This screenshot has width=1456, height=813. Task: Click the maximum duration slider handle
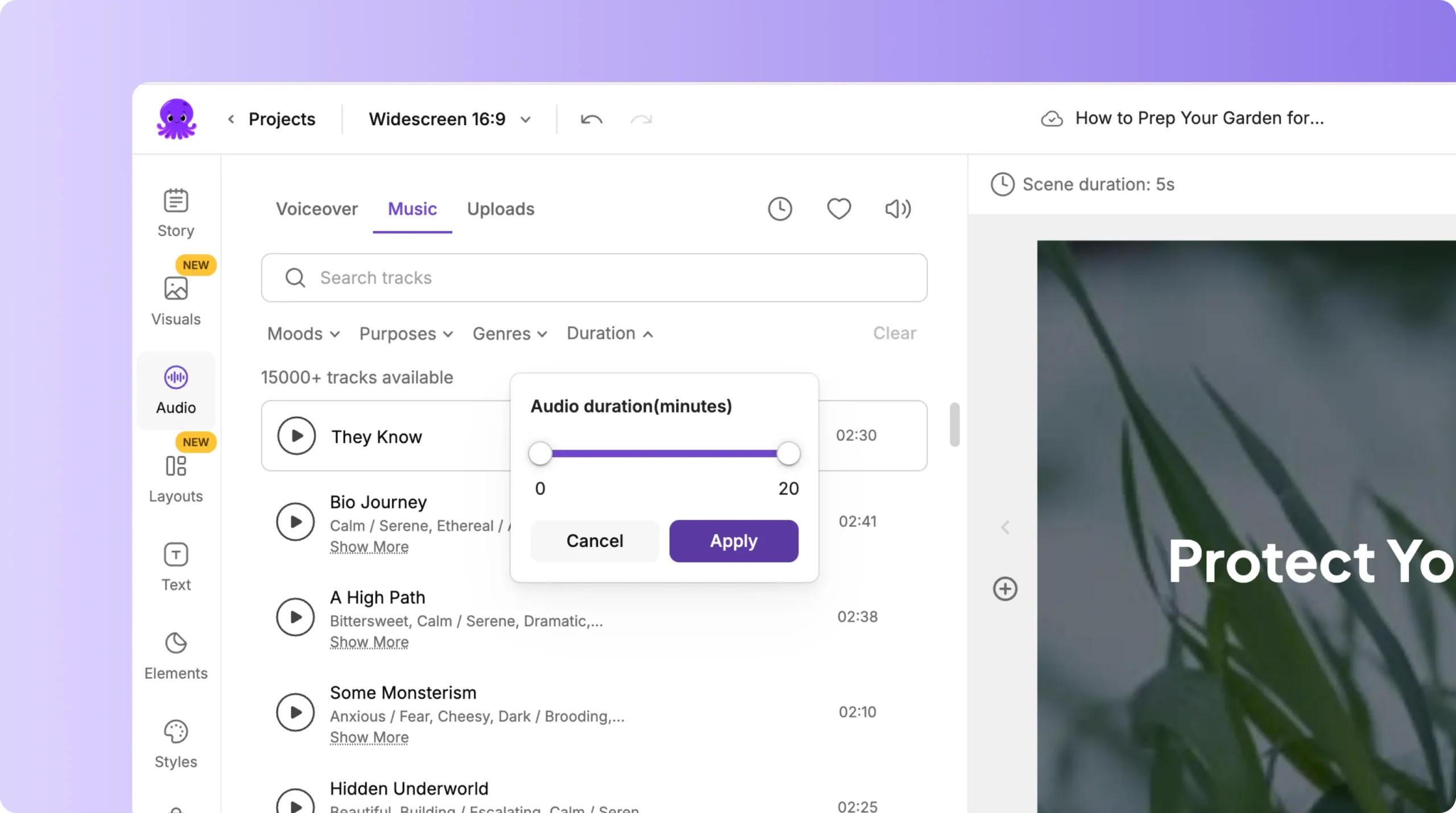click(x=788, y=454)
